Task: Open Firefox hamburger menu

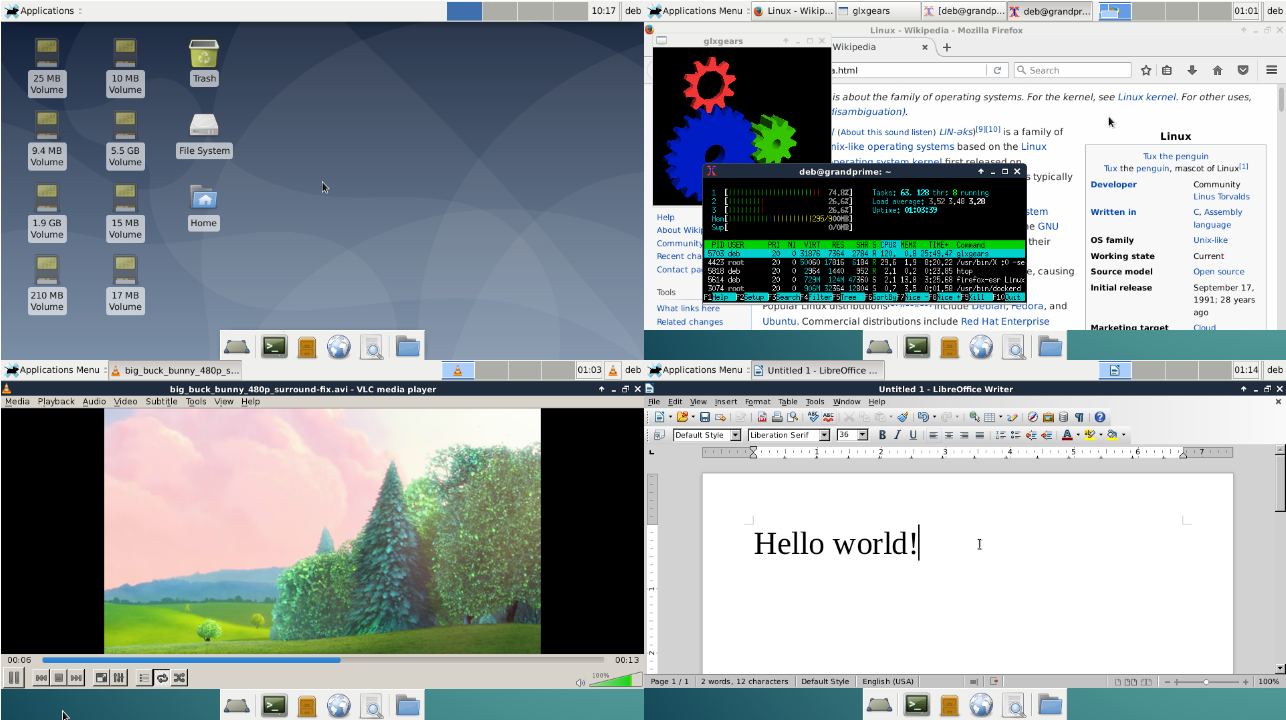Action: [x=1271, y=70]
